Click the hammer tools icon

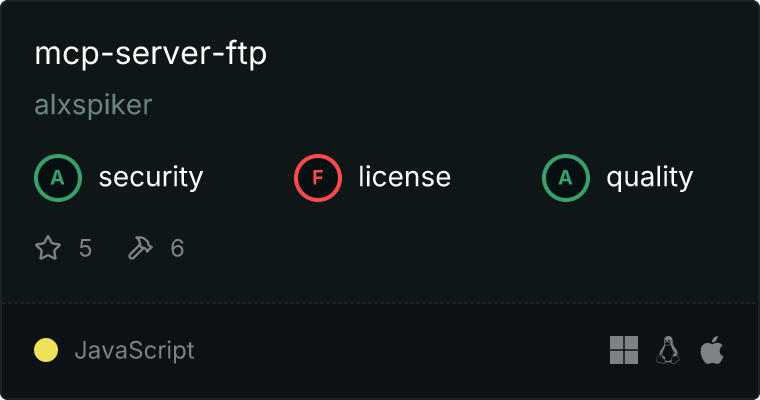pyautogui.click(x=140, y=248)
